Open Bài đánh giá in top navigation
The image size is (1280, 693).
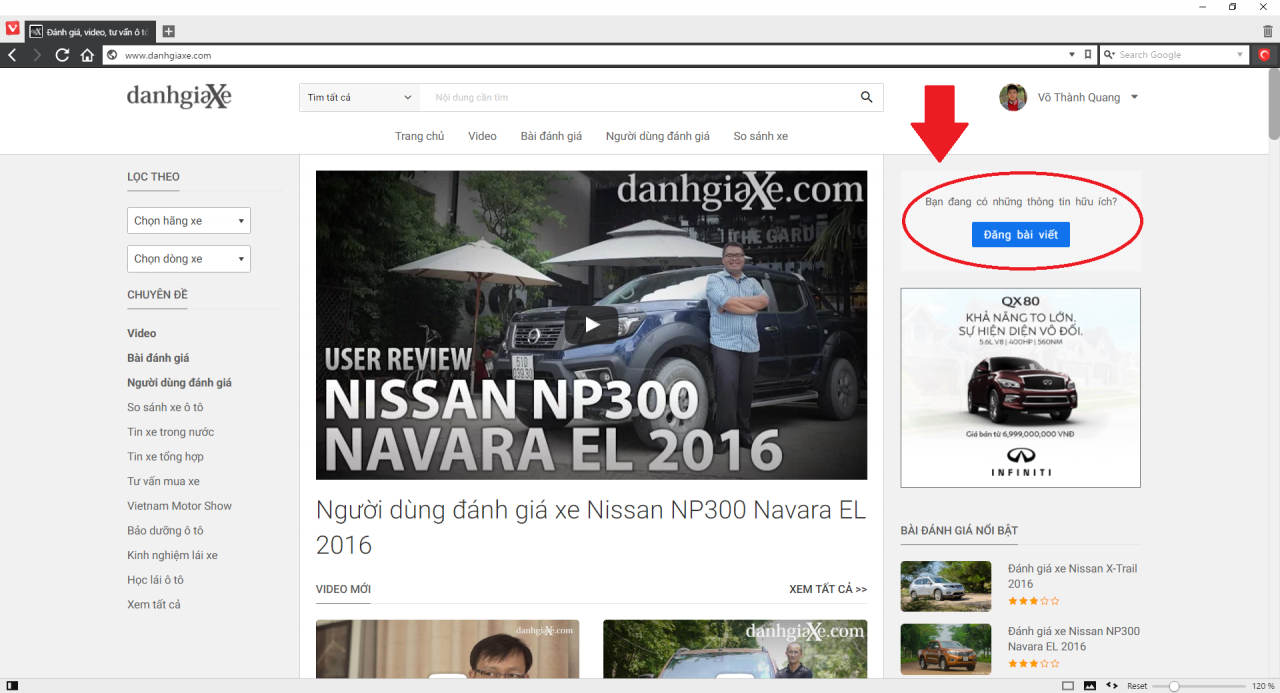(x=551, y=136)
